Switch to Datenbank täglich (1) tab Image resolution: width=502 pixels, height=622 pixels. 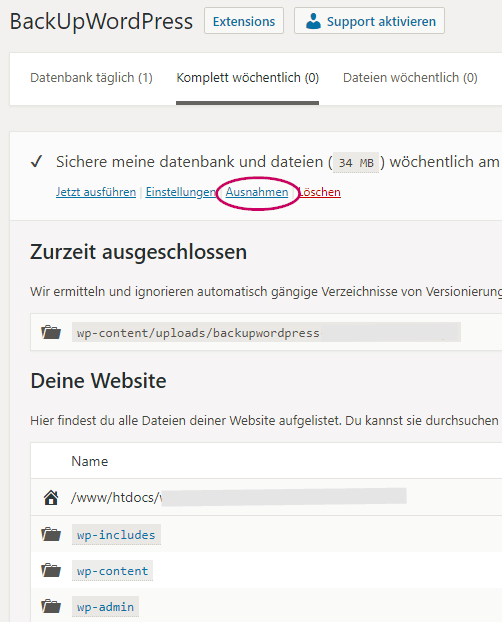pyautogui.click(x=91, y=78)
